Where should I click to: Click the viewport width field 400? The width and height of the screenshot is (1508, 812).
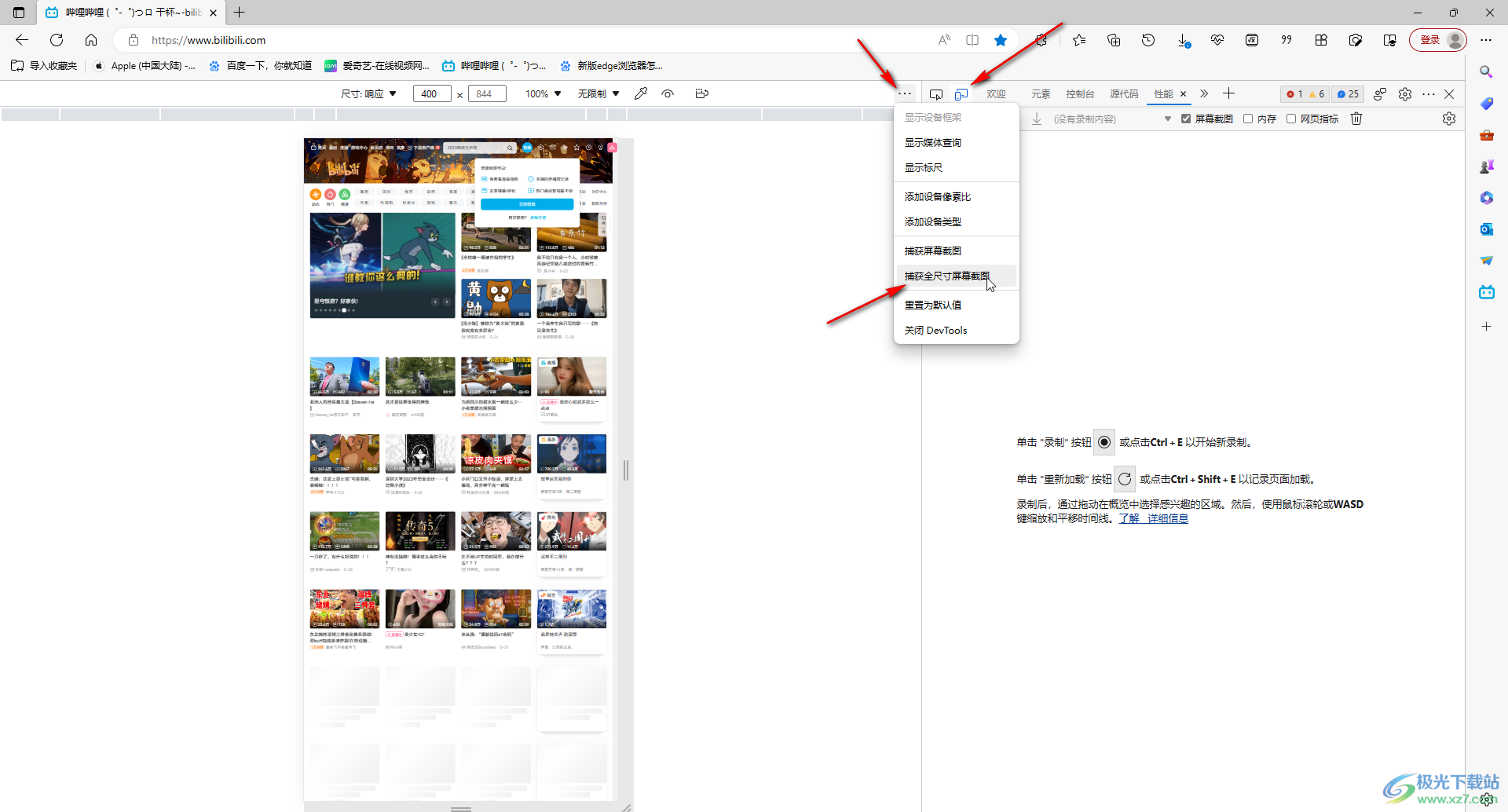tap(432, 93)
